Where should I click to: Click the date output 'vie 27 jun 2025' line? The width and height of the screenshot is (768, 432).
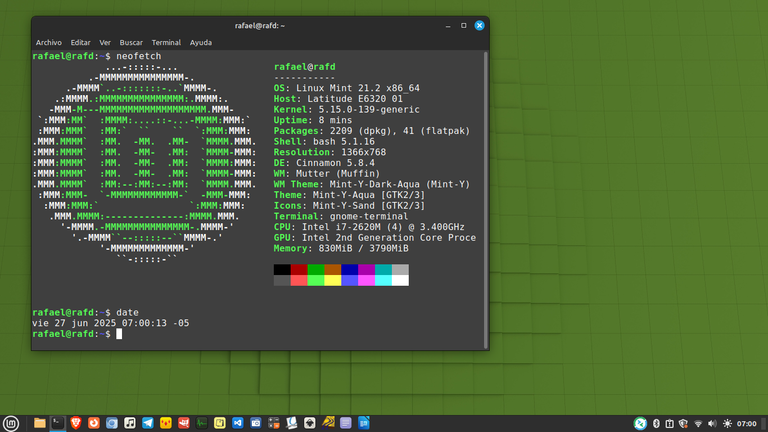(111, 323)
